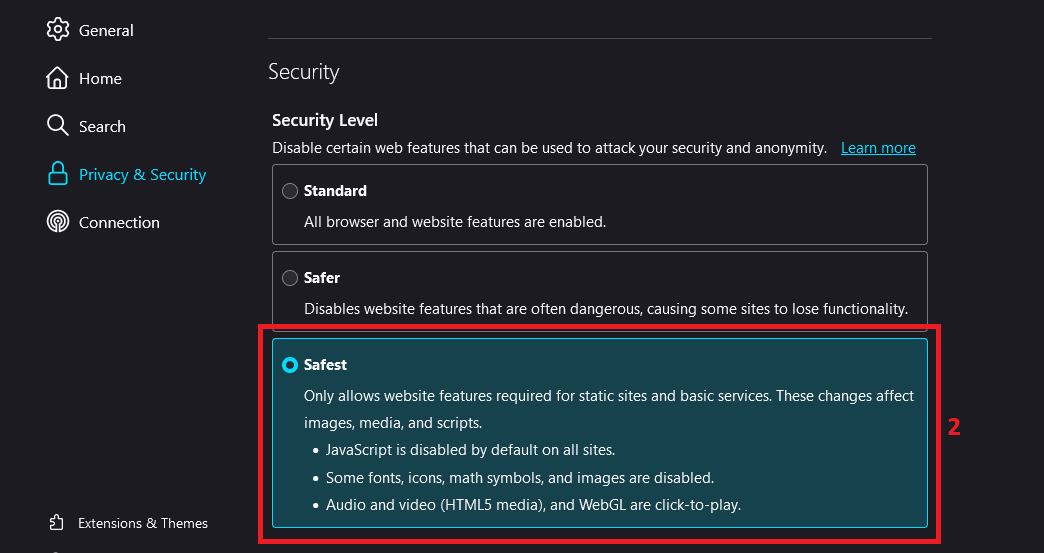Viewport: 1044px width, 553px height.
Task: Open Extensions & Themes text link
Action: pos(143,523)
